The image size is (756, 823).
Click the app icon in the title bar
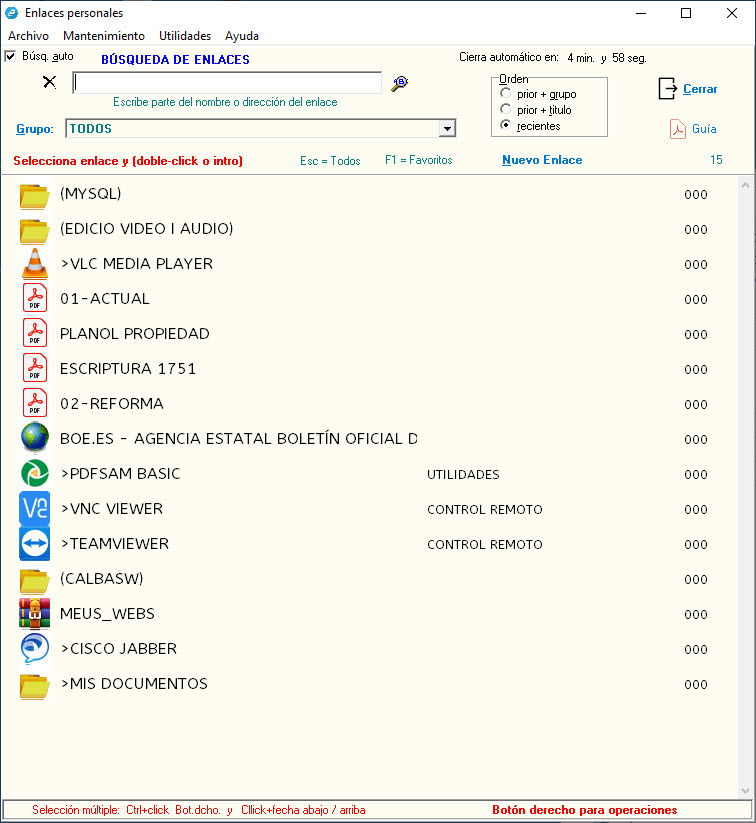tap(12, 13)
